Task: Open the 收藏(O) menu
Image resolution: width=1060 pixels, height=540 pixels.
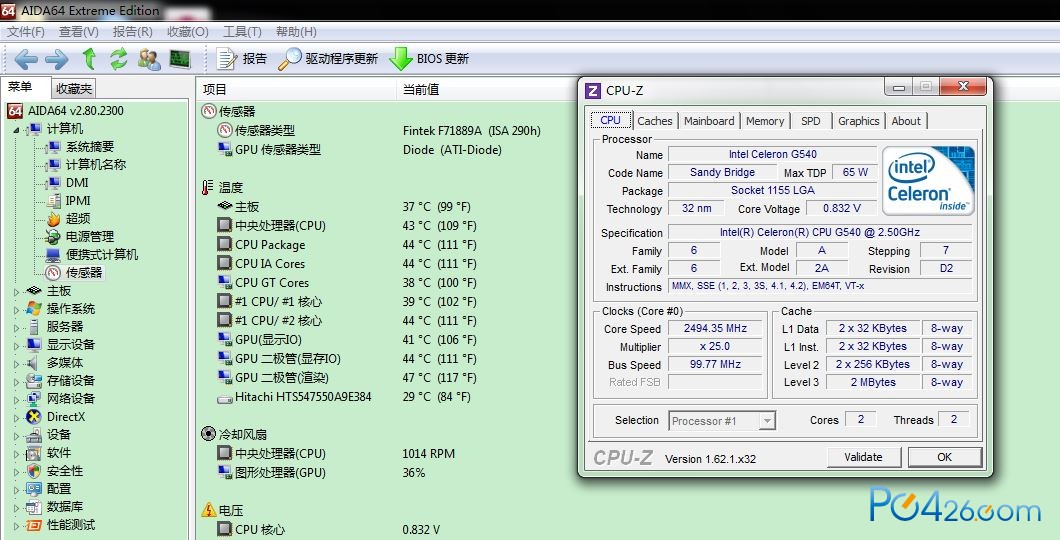Action: 187,32
